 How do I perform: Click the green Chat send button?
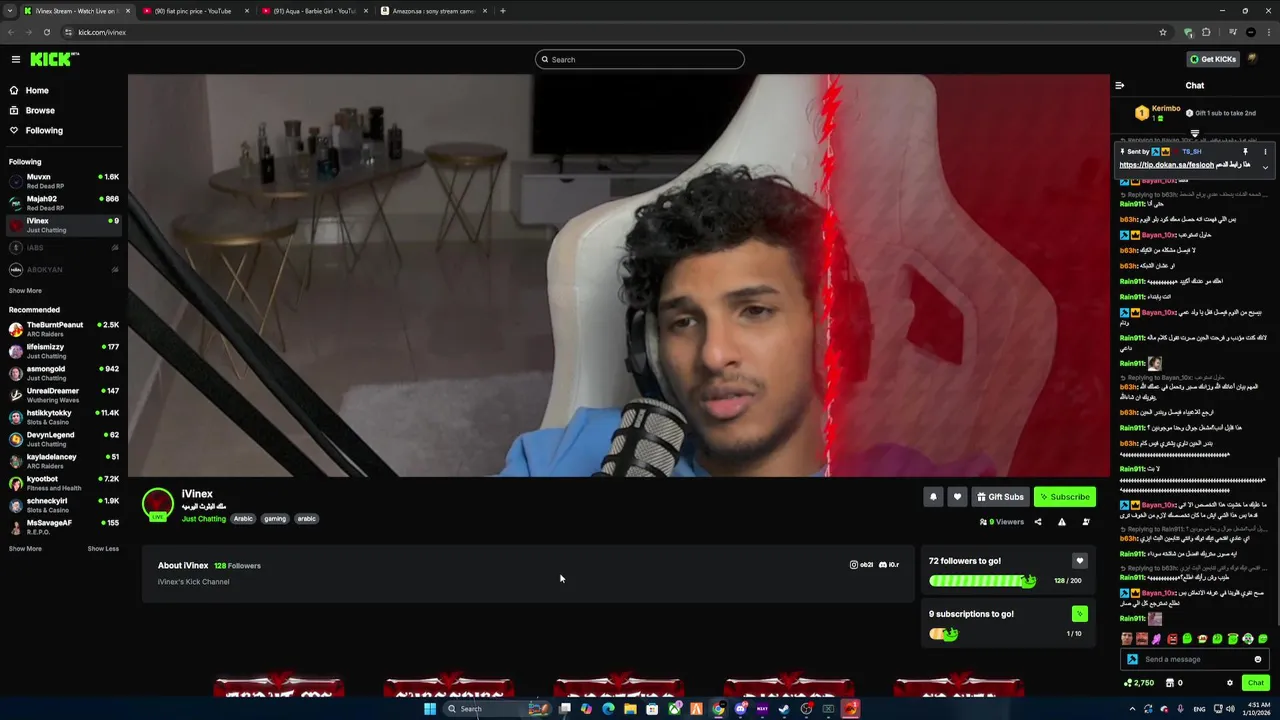(1256, 683)
